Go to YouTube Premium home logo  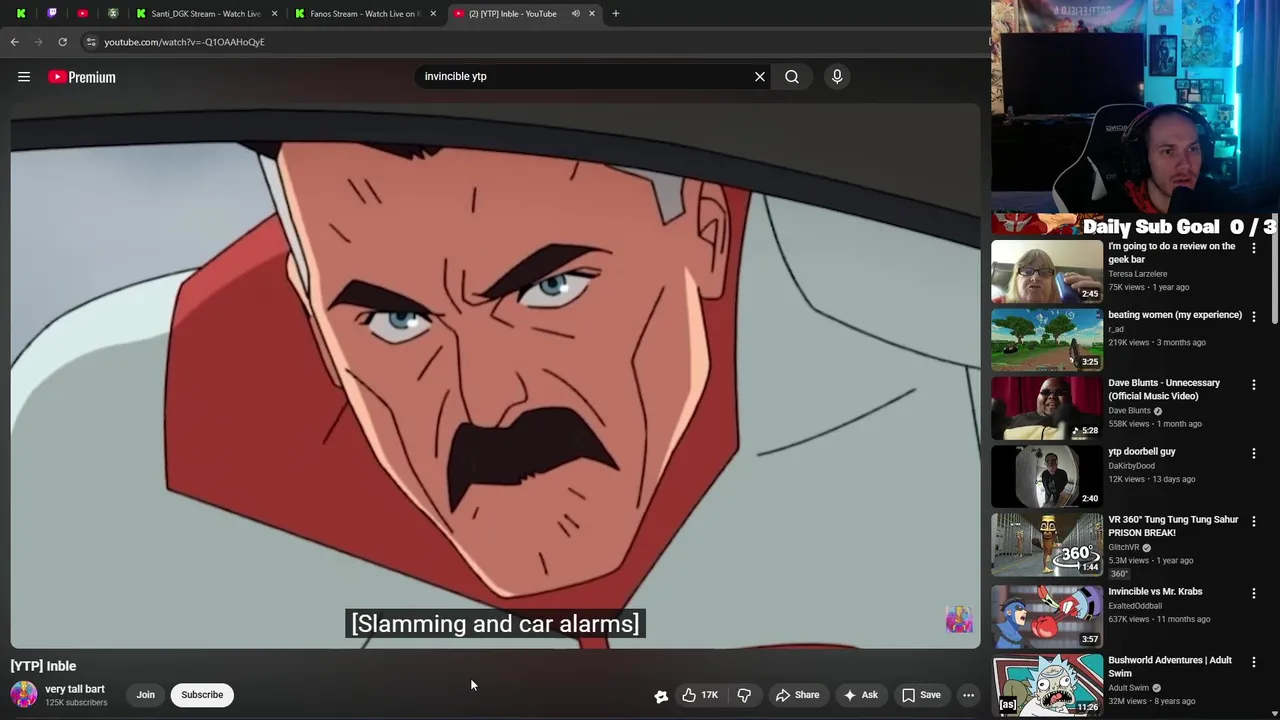[x=82, y=77]
